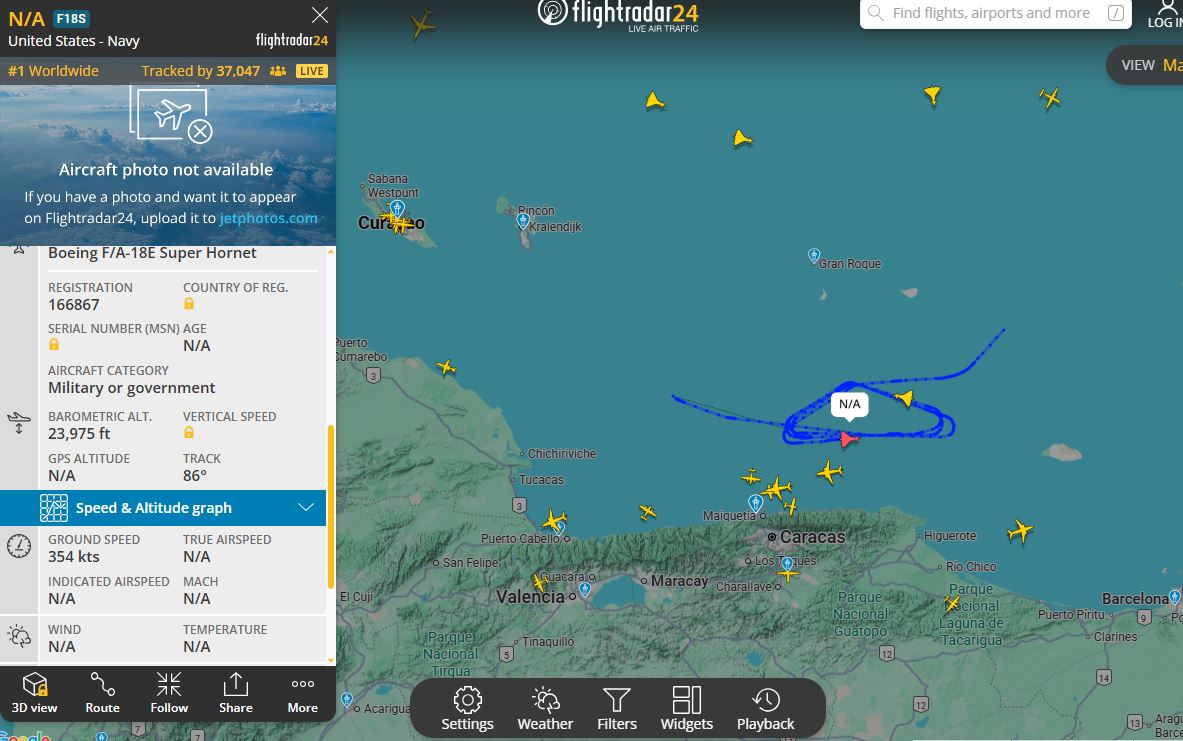Open the More options menu
Viewport: 1183px width, 741px height.
(x=303, y=693)
